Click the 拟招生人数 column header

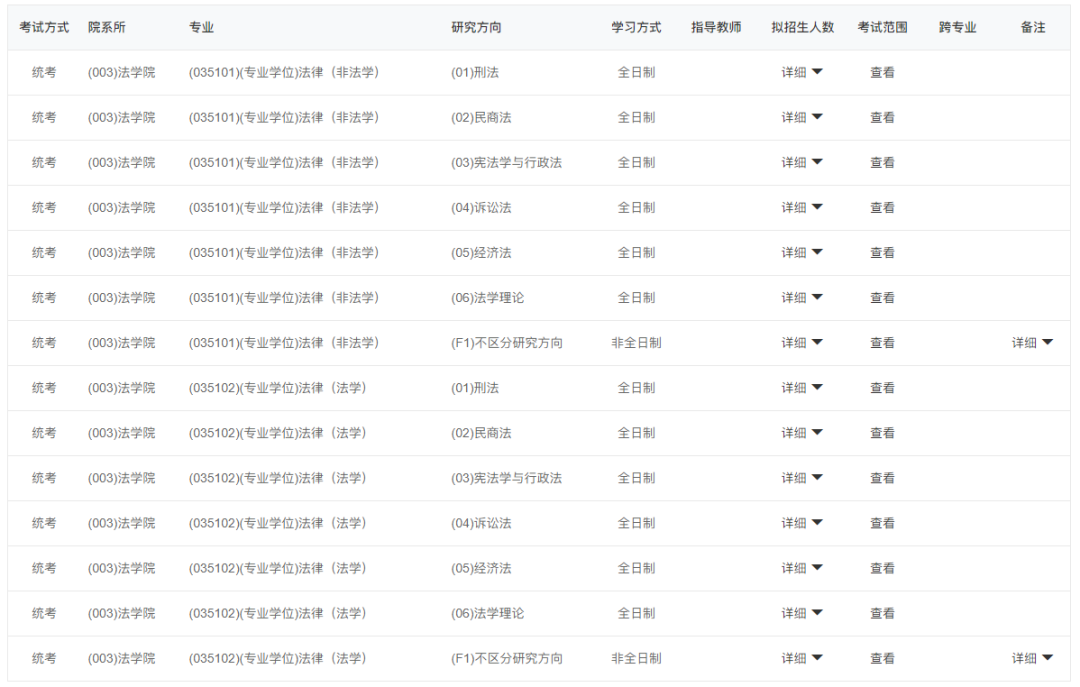tap(802, 28)
